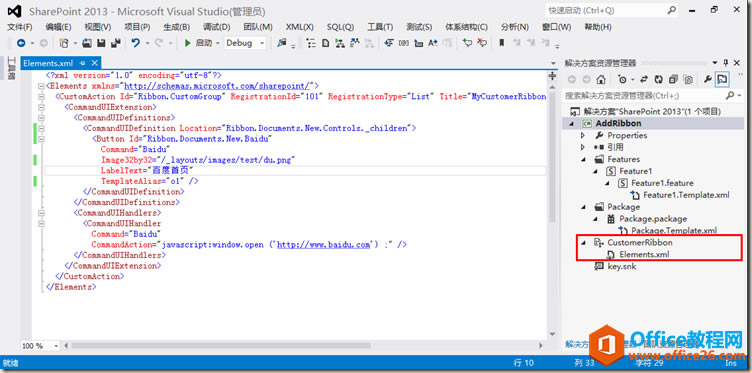Select Elements.xml under CustomerRibbon
The height and width of the screenshot is (373, 752).
[644, 255]
